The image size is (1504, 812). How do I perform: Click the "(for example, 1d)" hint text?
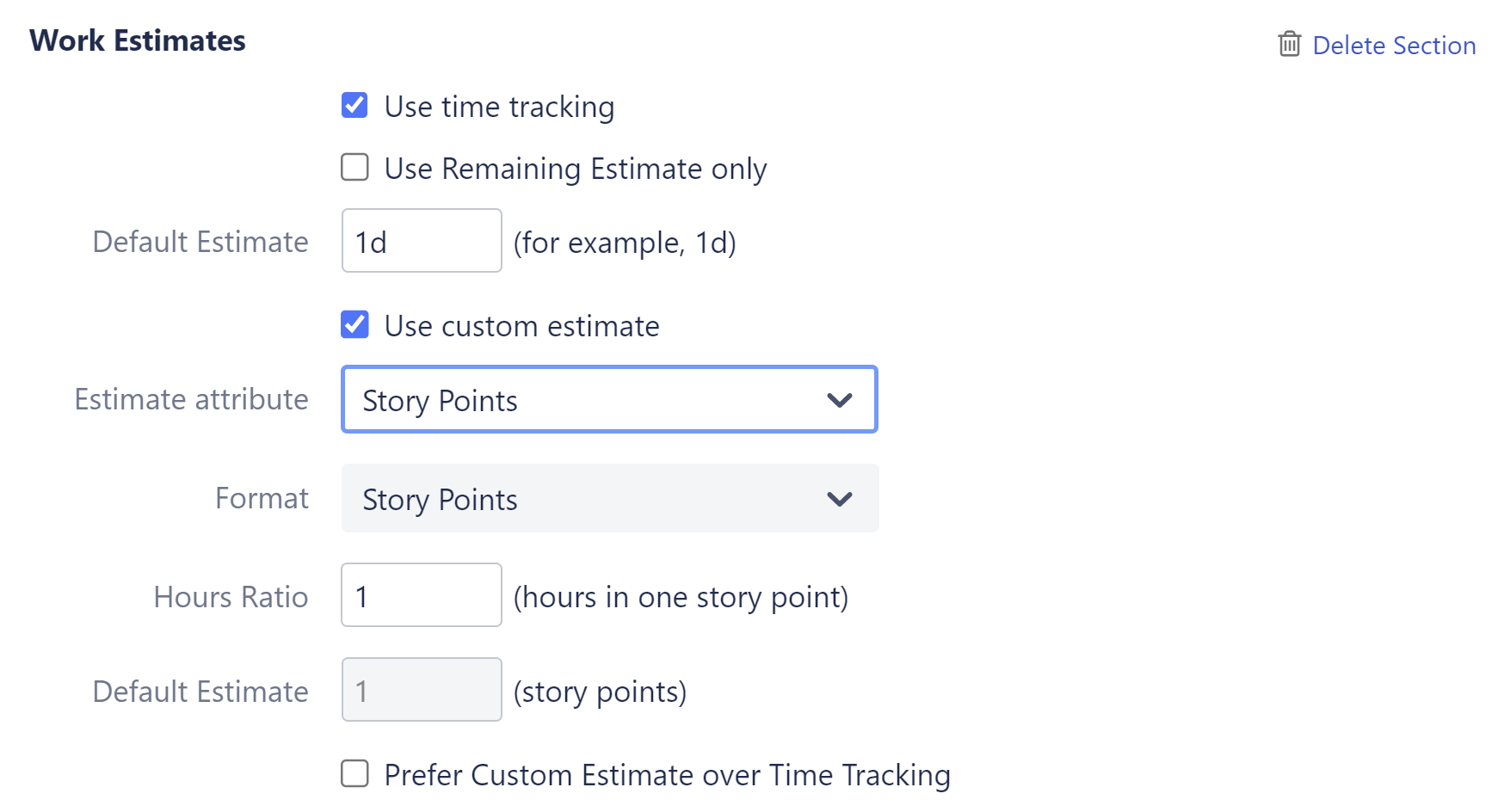pos(626,243)
